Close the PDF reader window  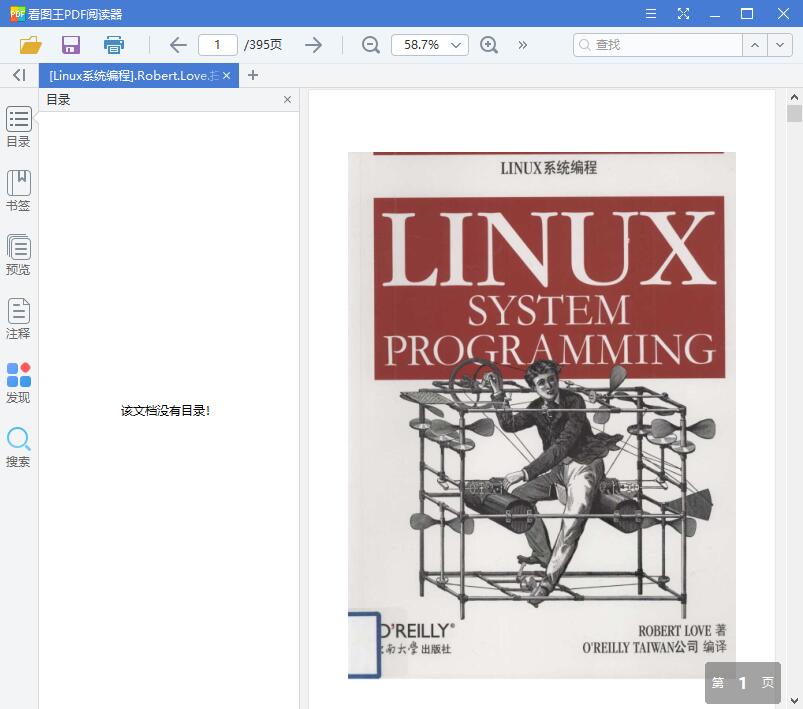click(783, 14)
